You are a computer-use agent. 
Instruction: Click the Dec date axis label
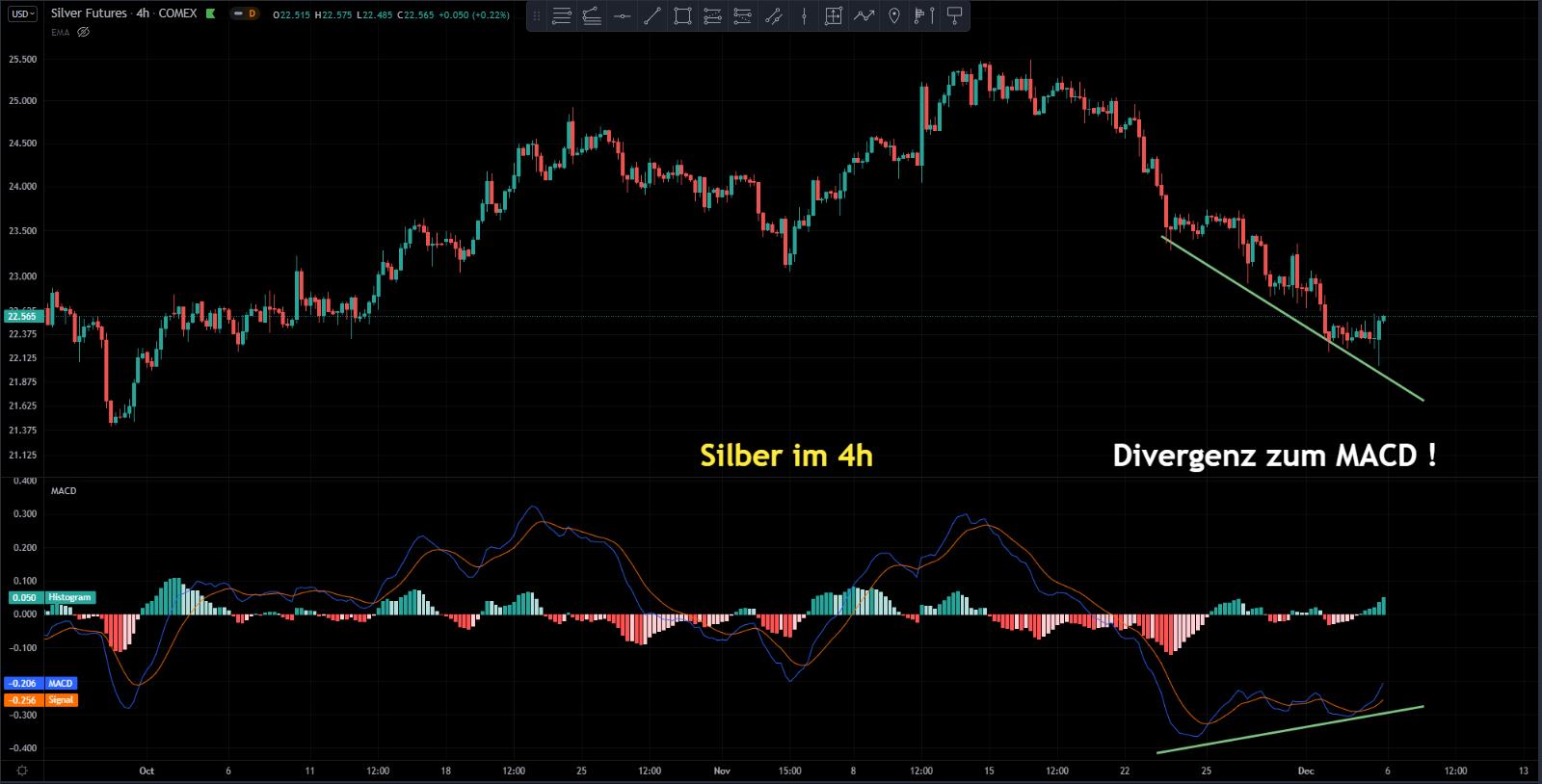coord(1307,771)
